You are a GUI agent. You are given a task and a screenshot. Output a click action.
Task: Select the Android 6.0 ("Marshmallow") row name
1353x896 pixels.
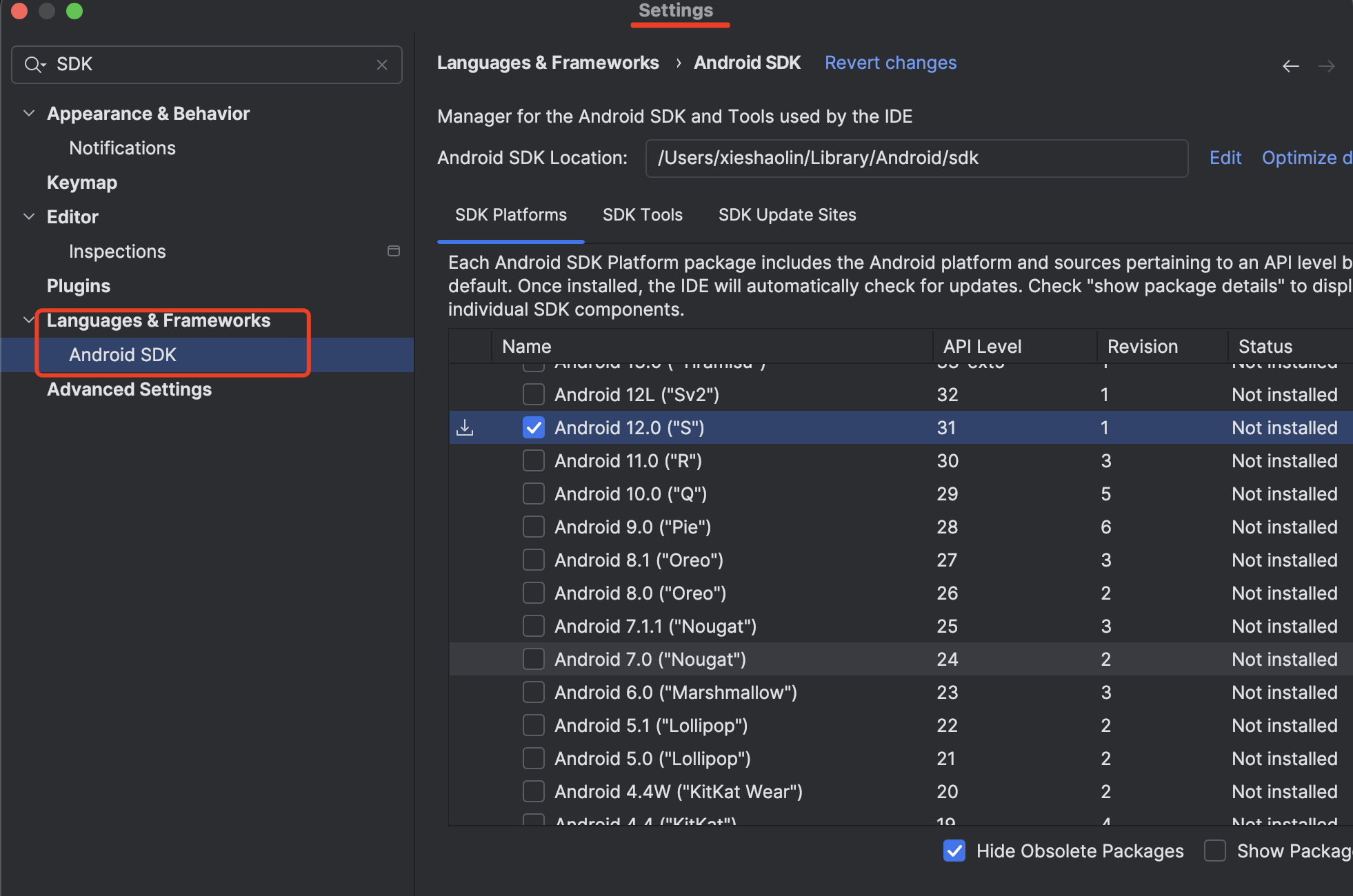pyautogui.click(x=676, y=693)
